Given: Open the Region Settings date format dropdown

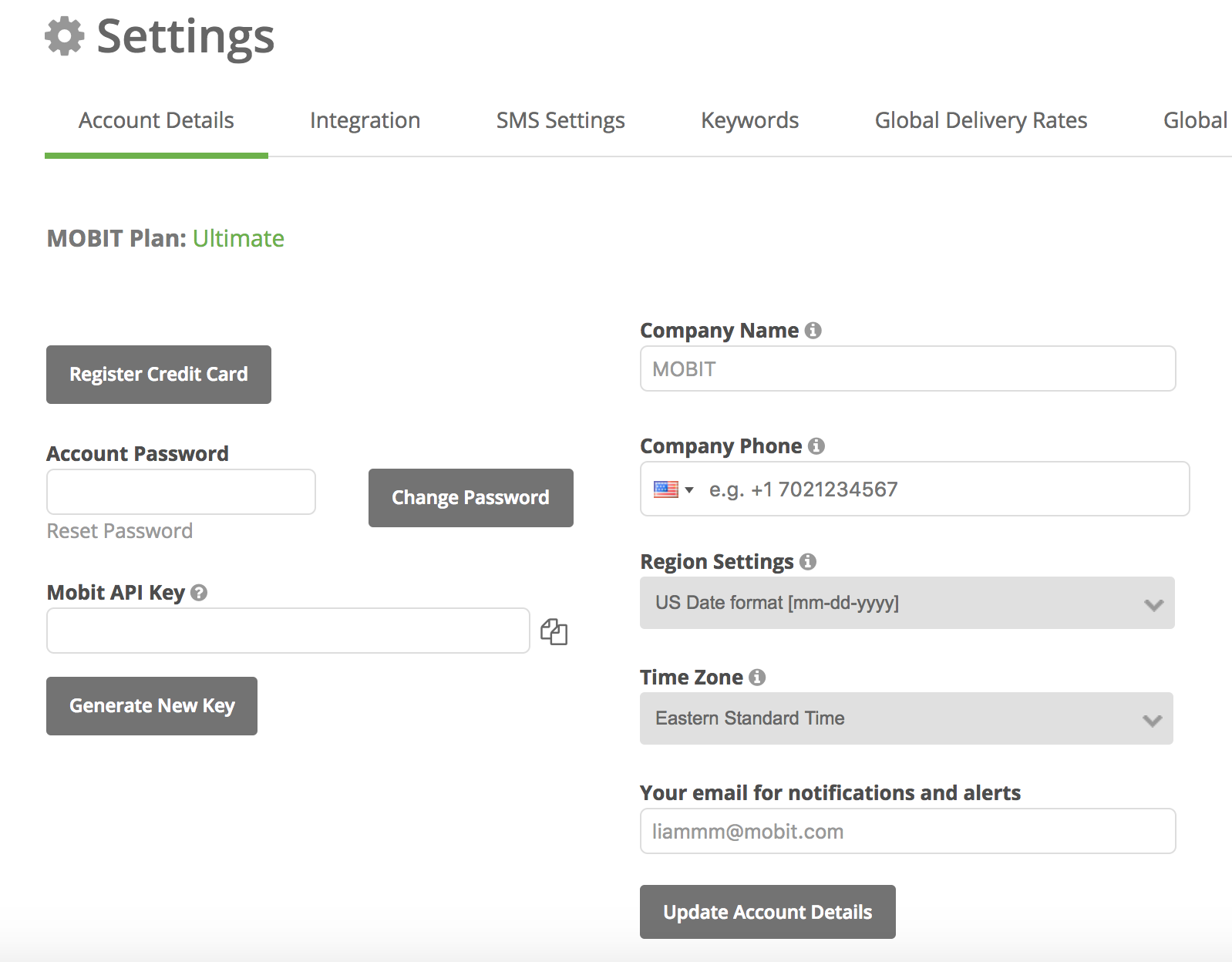Looking at the screenshot, I should point(907,603).
